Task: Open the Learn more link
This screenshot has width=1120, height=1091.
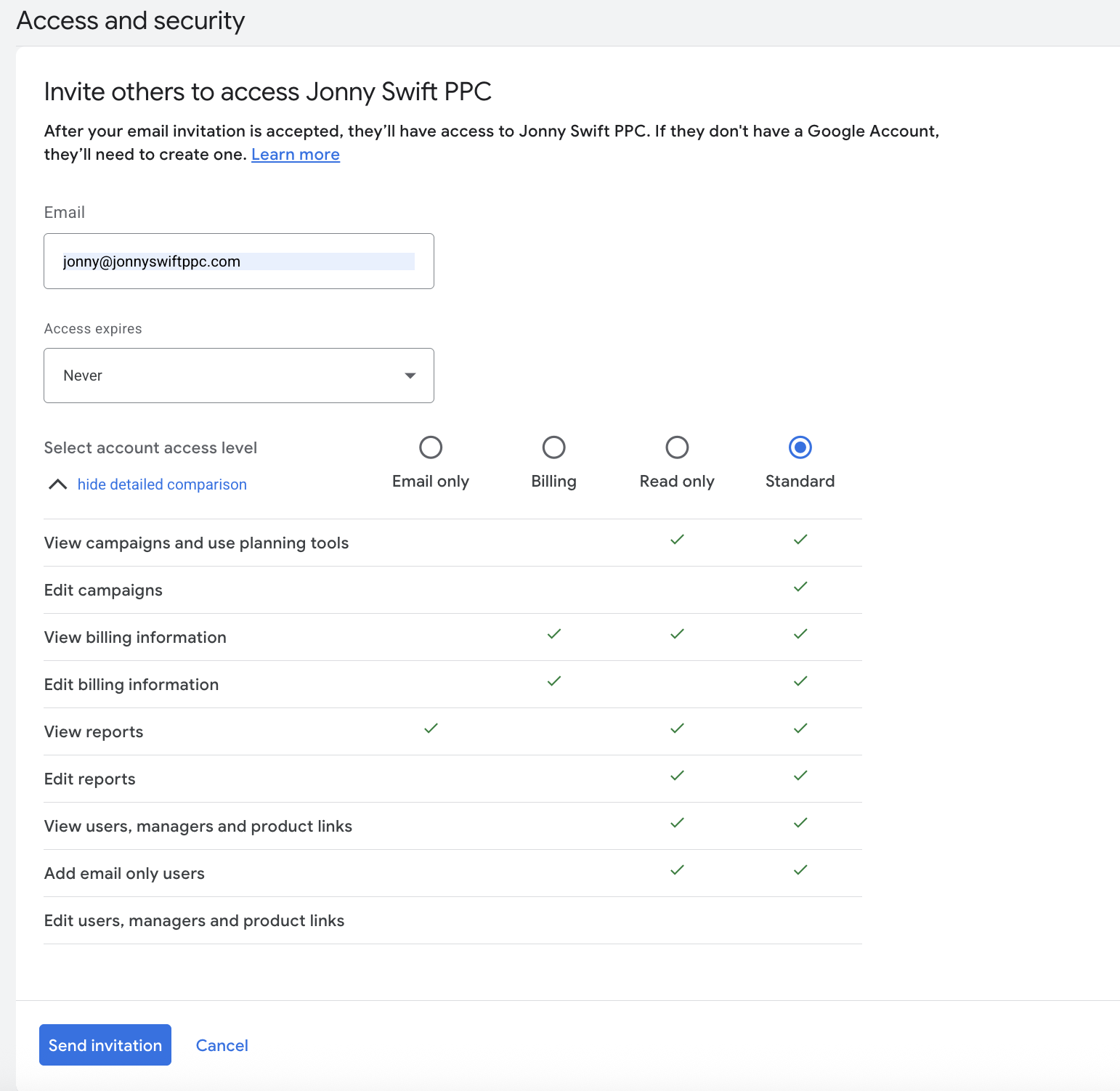Action: click(x=295, y=154)
